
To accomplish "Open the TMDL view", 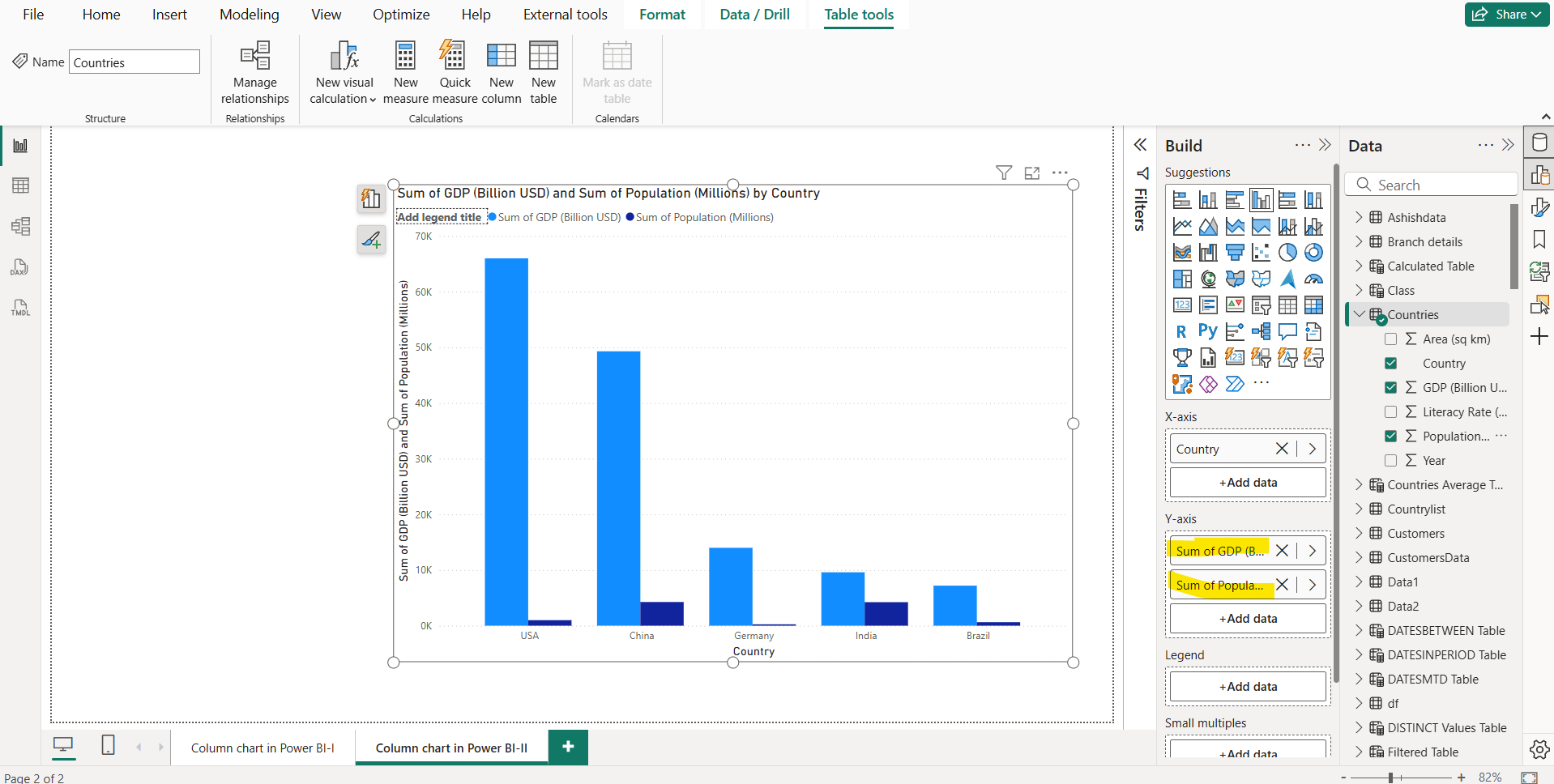I will 19,308.
